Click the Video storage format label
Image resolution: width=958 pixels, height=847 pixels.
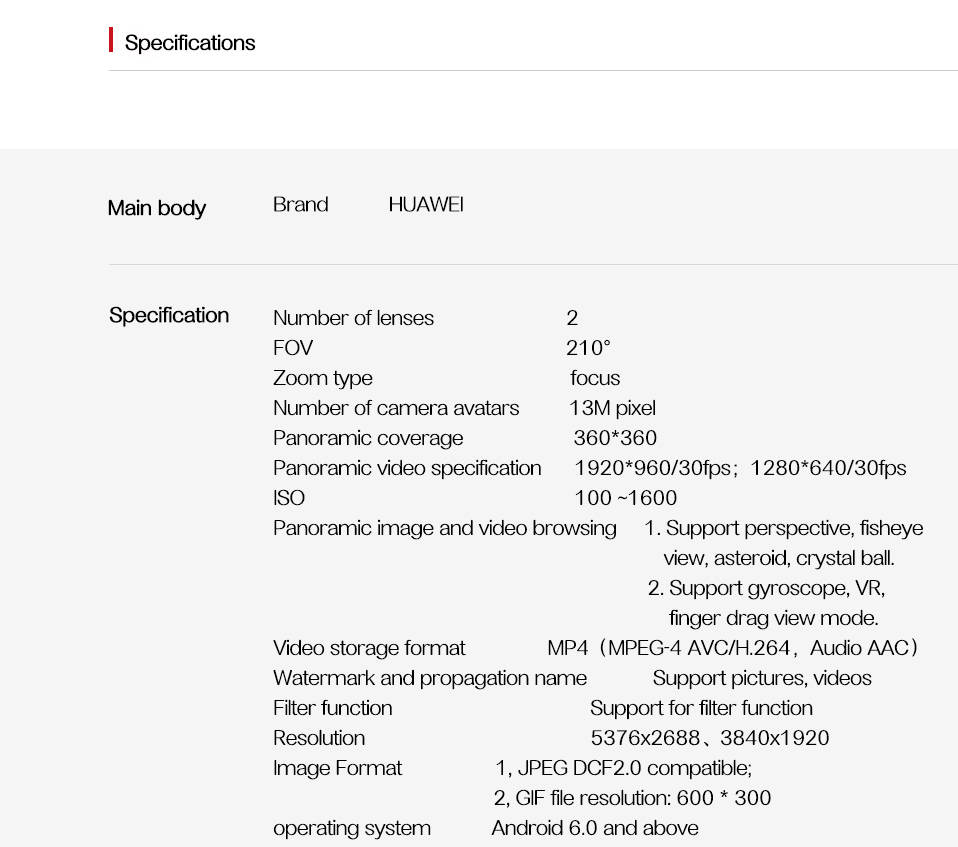pyautogui.click(x=369, y=648)
